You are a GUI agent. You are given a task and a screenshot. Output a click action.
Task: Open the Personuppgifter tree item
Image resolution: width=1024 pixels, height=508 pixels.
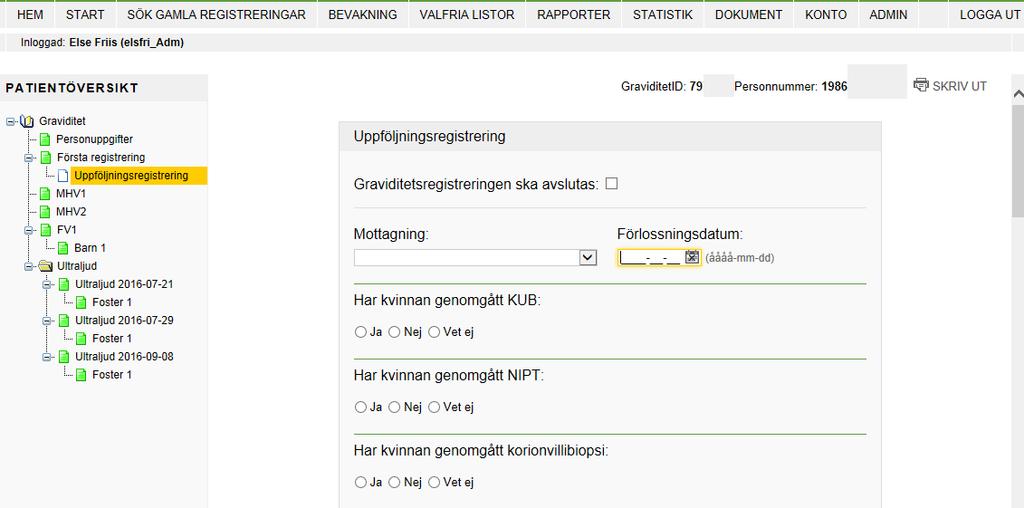(95, 140)
